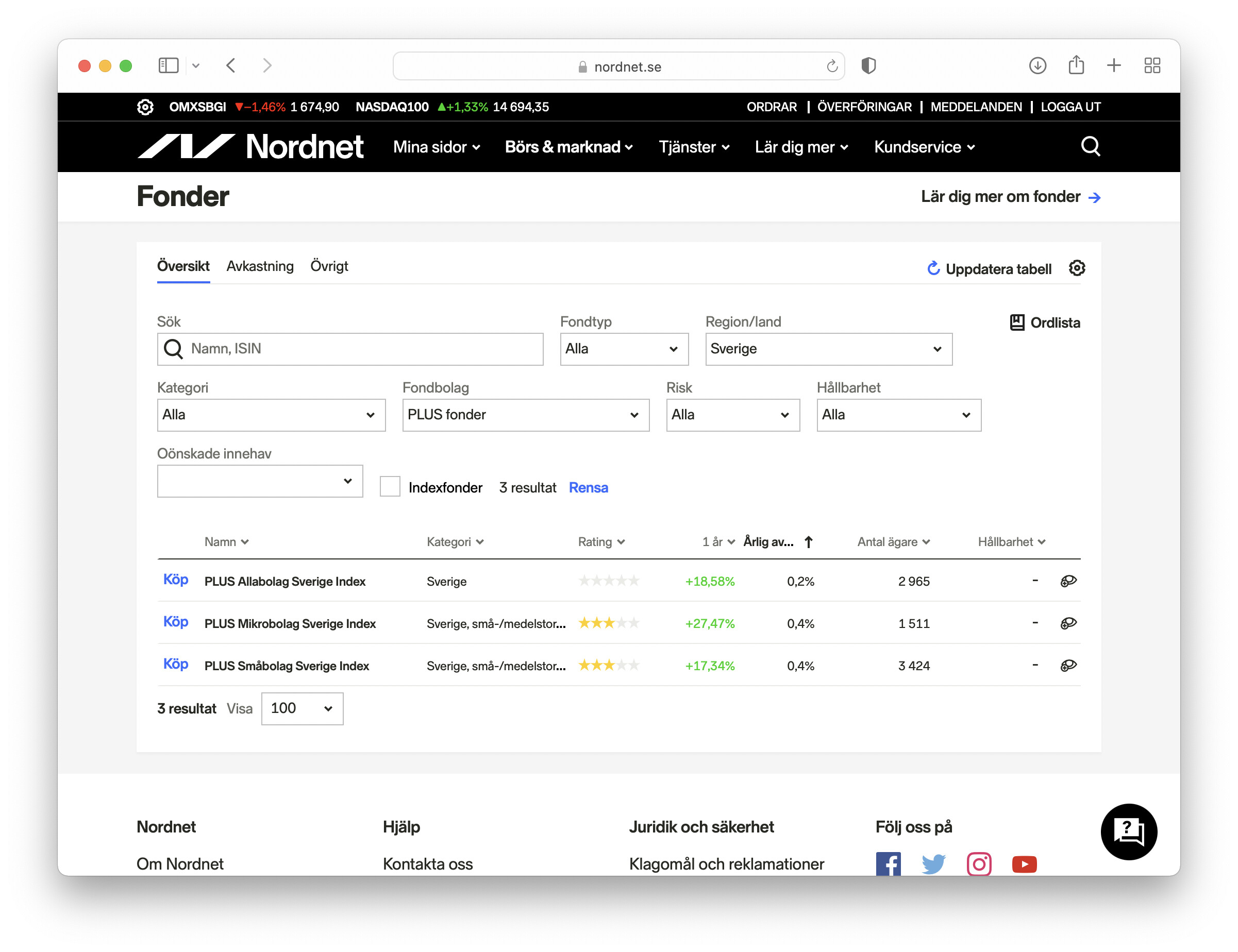Viewport: 1238px width, 952px height.
Task: Open the Börs & marknad menu
Action: [568, 147]
